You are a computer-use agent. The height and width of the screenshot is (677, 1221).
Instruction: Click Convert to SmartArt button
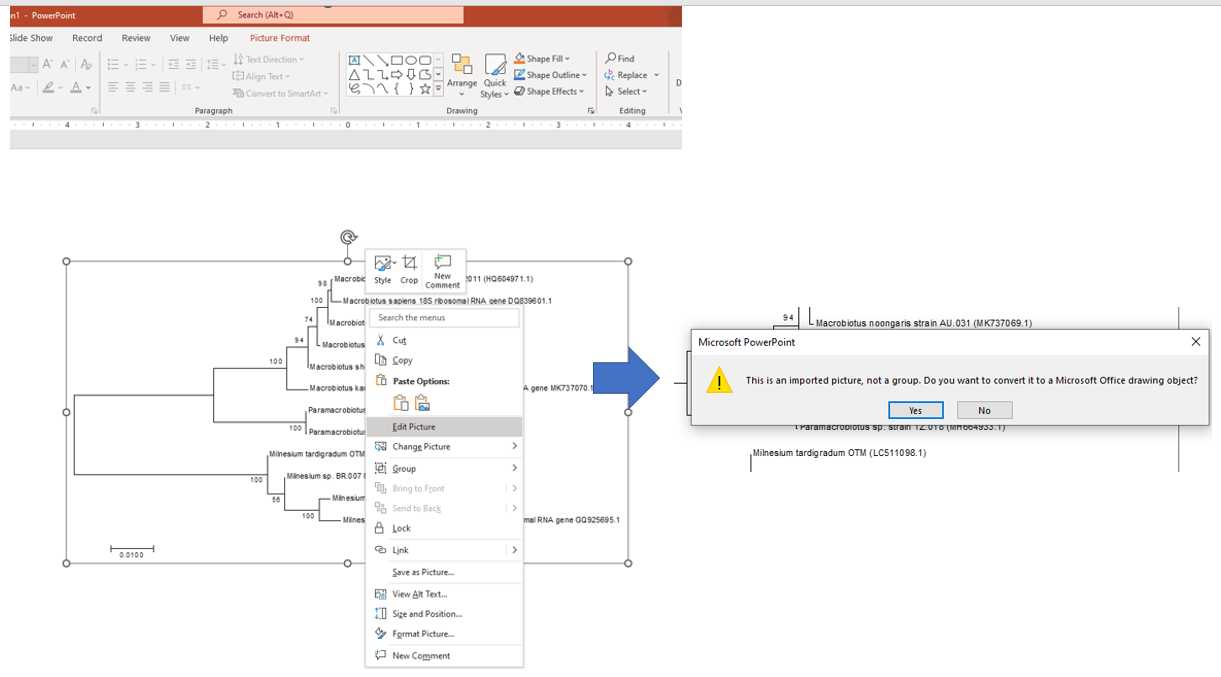coord(280,93)
